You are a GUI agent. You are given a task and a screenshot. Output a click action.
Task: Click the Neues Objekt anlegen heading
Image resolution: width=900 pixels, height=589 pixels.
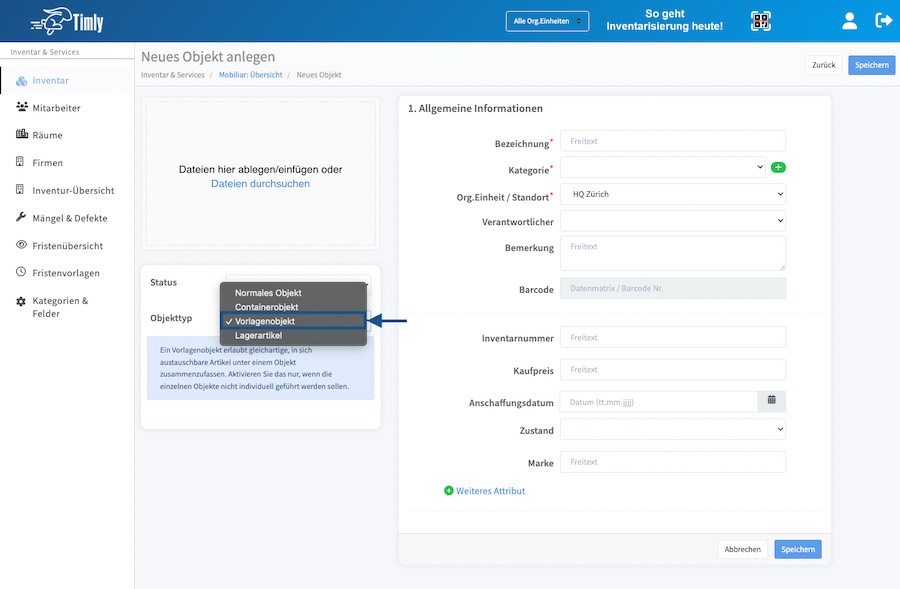(x=208, y=57)
